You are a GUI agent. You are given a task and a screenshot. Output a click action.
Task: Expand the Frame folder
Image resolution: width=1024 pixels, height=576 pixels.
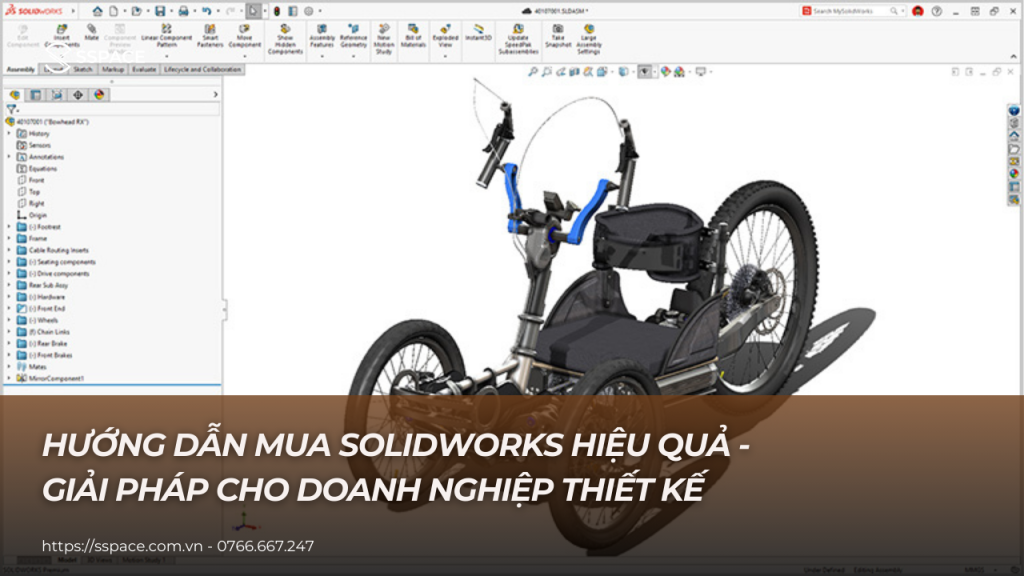(x=9, y=238)
